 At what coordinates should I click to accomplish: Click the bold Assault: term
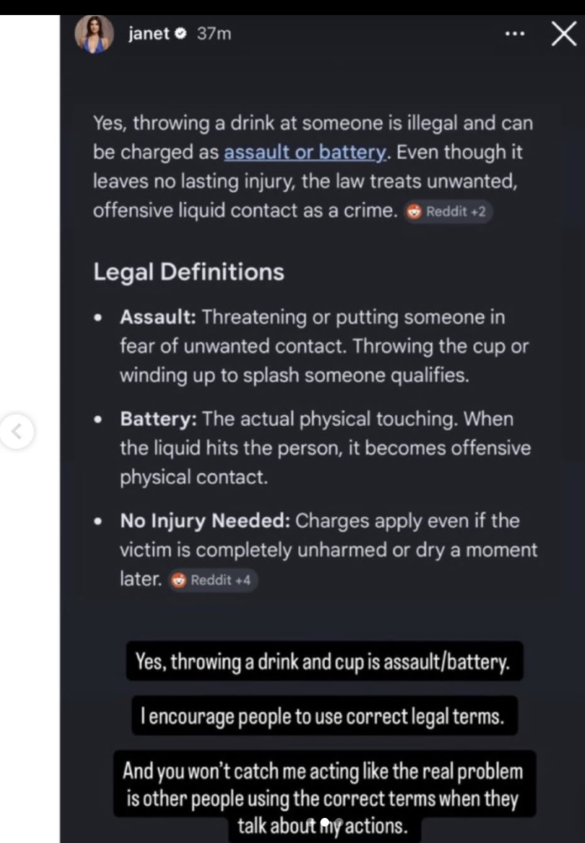pos(158,317)
